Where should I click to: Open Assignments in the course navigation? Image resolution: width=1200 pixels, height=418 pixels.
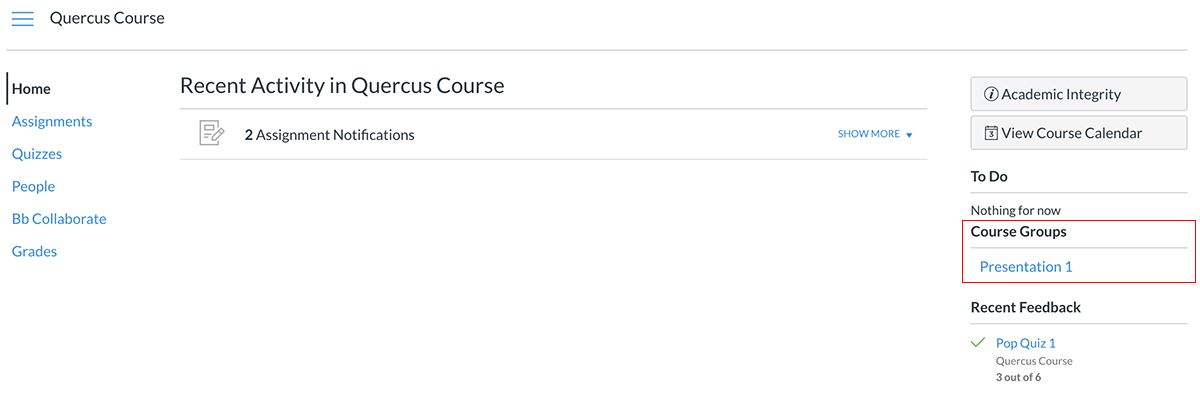tap(52, 121)
